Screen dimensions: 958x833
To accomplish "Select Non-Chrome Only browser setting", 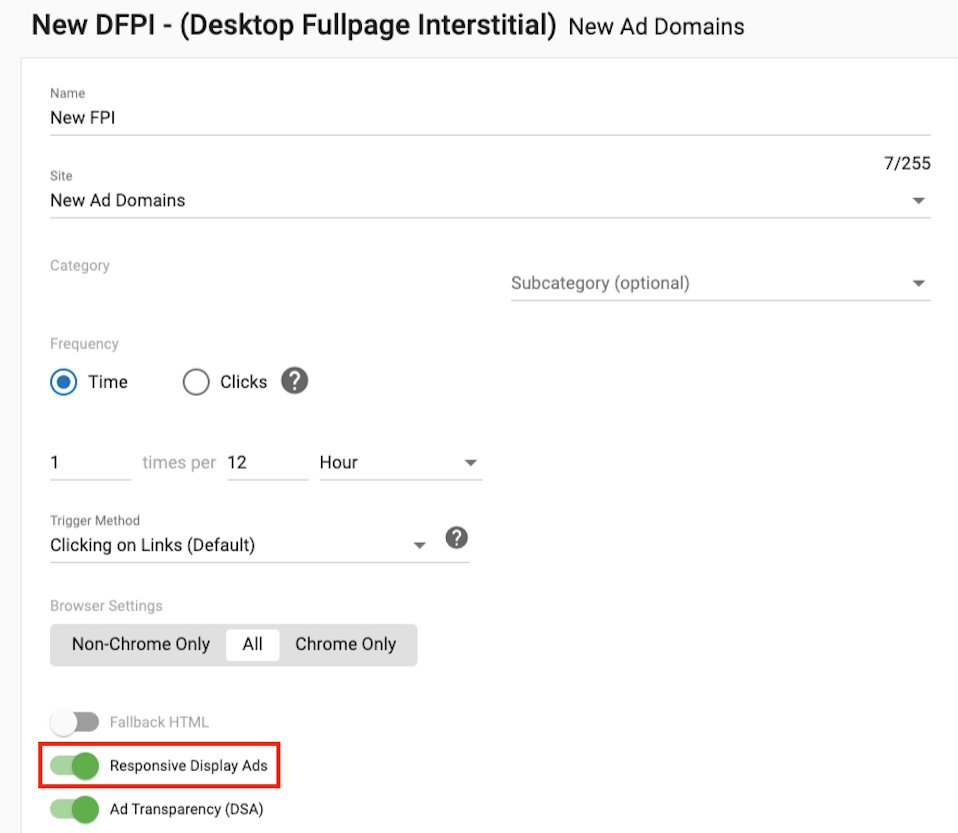I will 140,644.
